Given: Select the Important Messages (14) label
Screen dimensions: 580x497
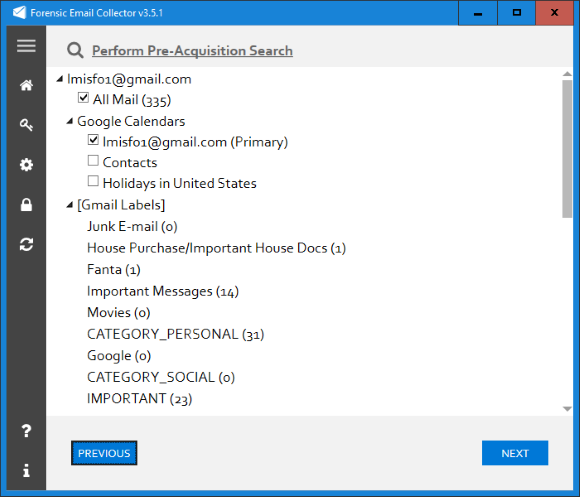Looking at the screenshot, I should (x=163, y=291).
